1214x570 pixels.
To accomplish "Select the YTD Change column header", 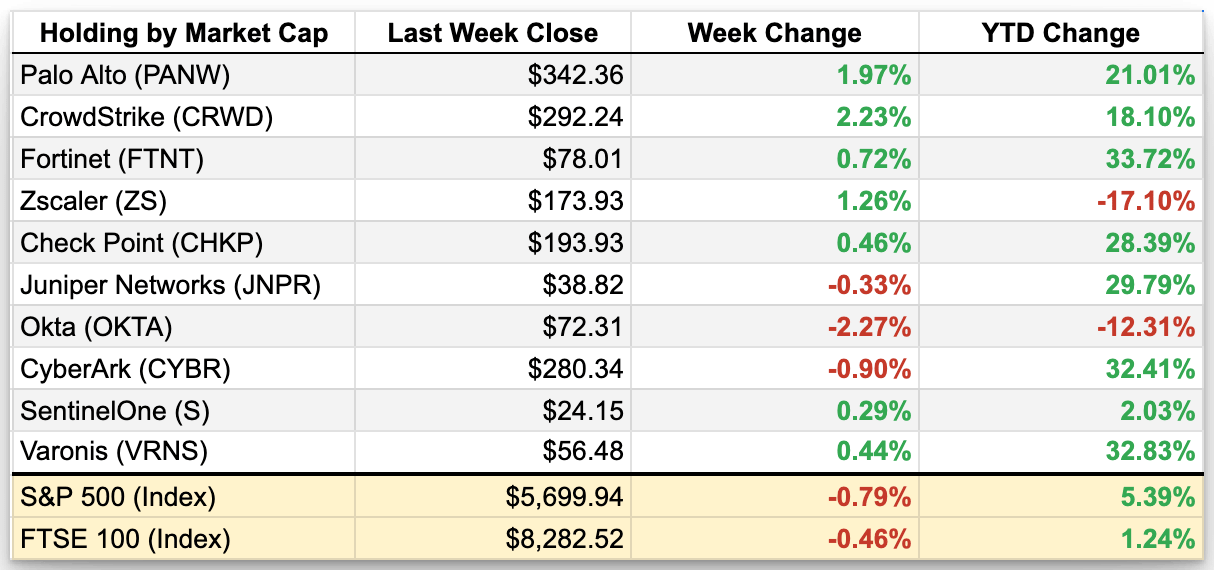I will click(x=1061, y=33).
